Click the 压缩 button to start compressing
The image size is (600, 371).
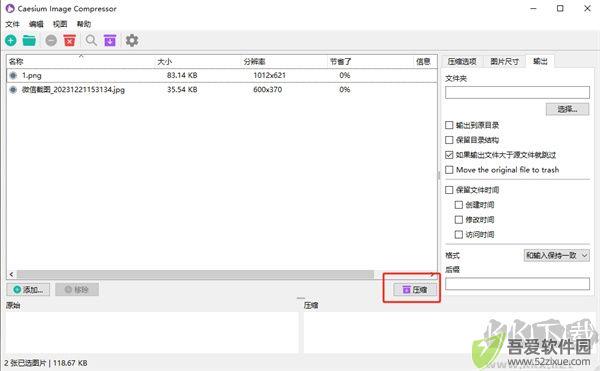click(415, 290)
